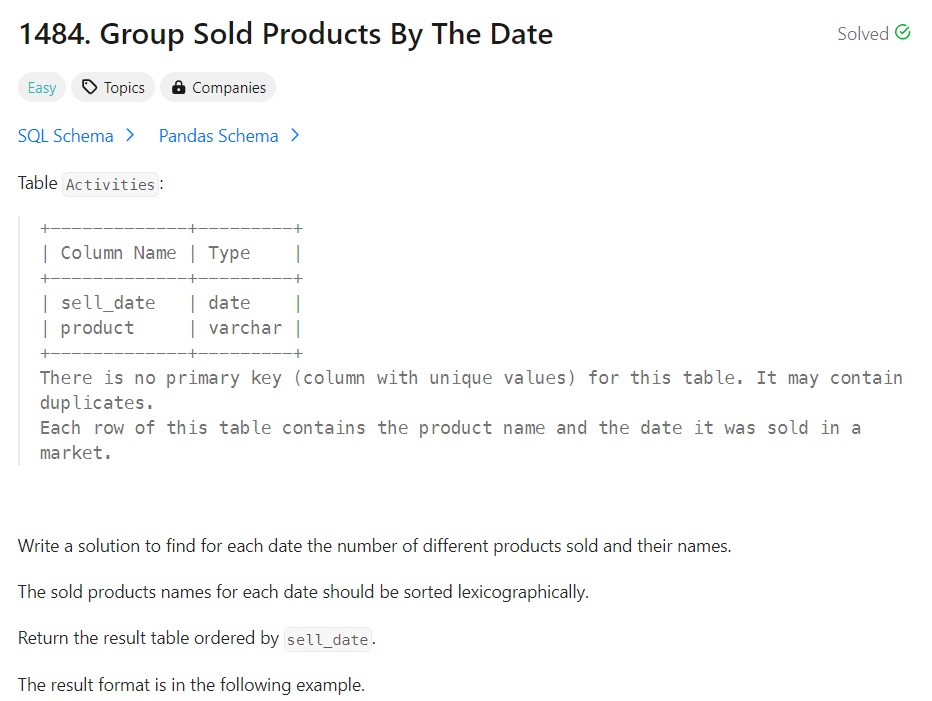The height and width of the screenshot is (701, 932).
Task: Click the lock icon beside Companies
Action: [178, 87]
